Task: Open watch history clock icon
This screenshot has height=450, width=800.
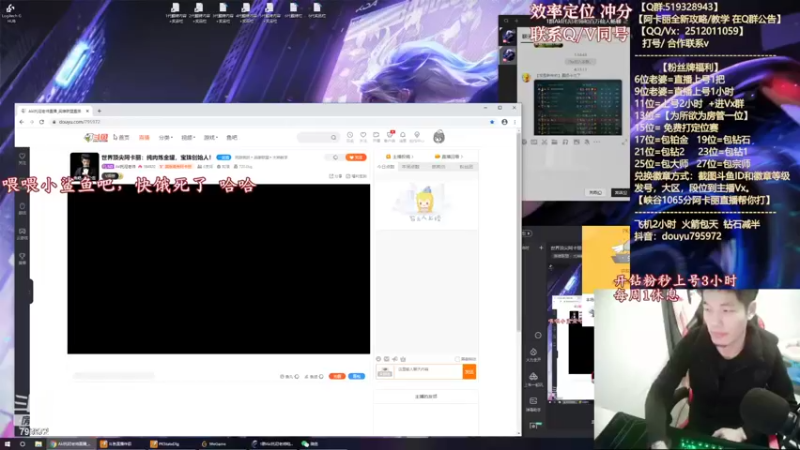Action: (350, 137)
